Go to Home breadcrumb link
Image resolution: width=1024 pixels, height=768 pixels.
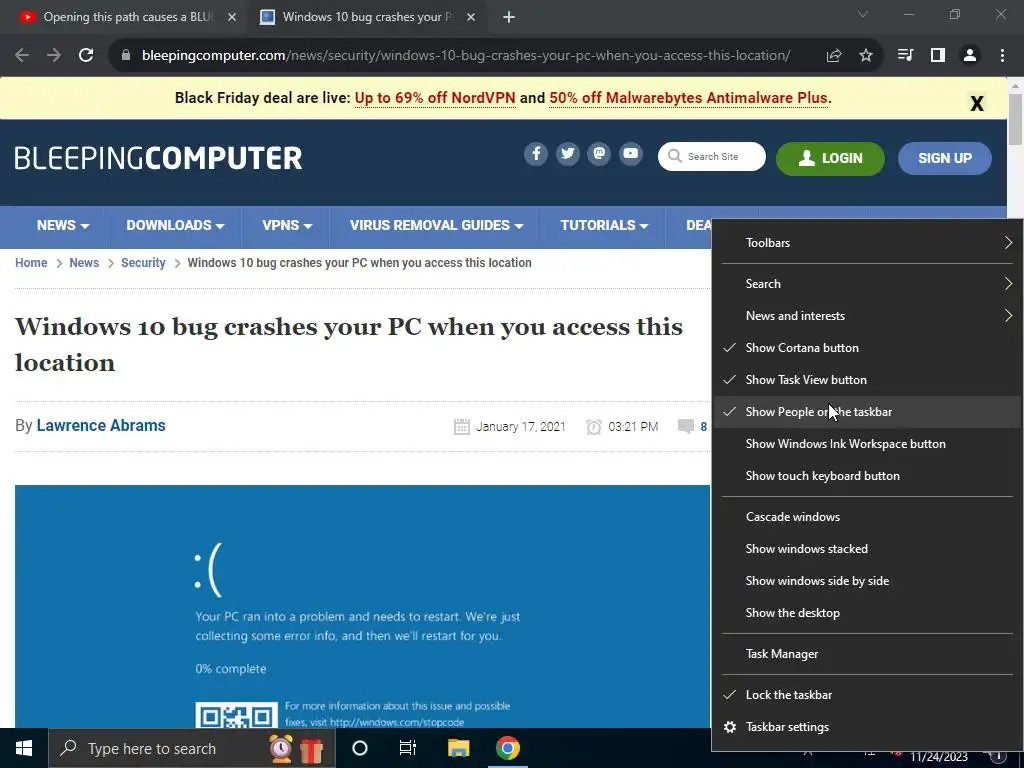(x=31, y=263)
